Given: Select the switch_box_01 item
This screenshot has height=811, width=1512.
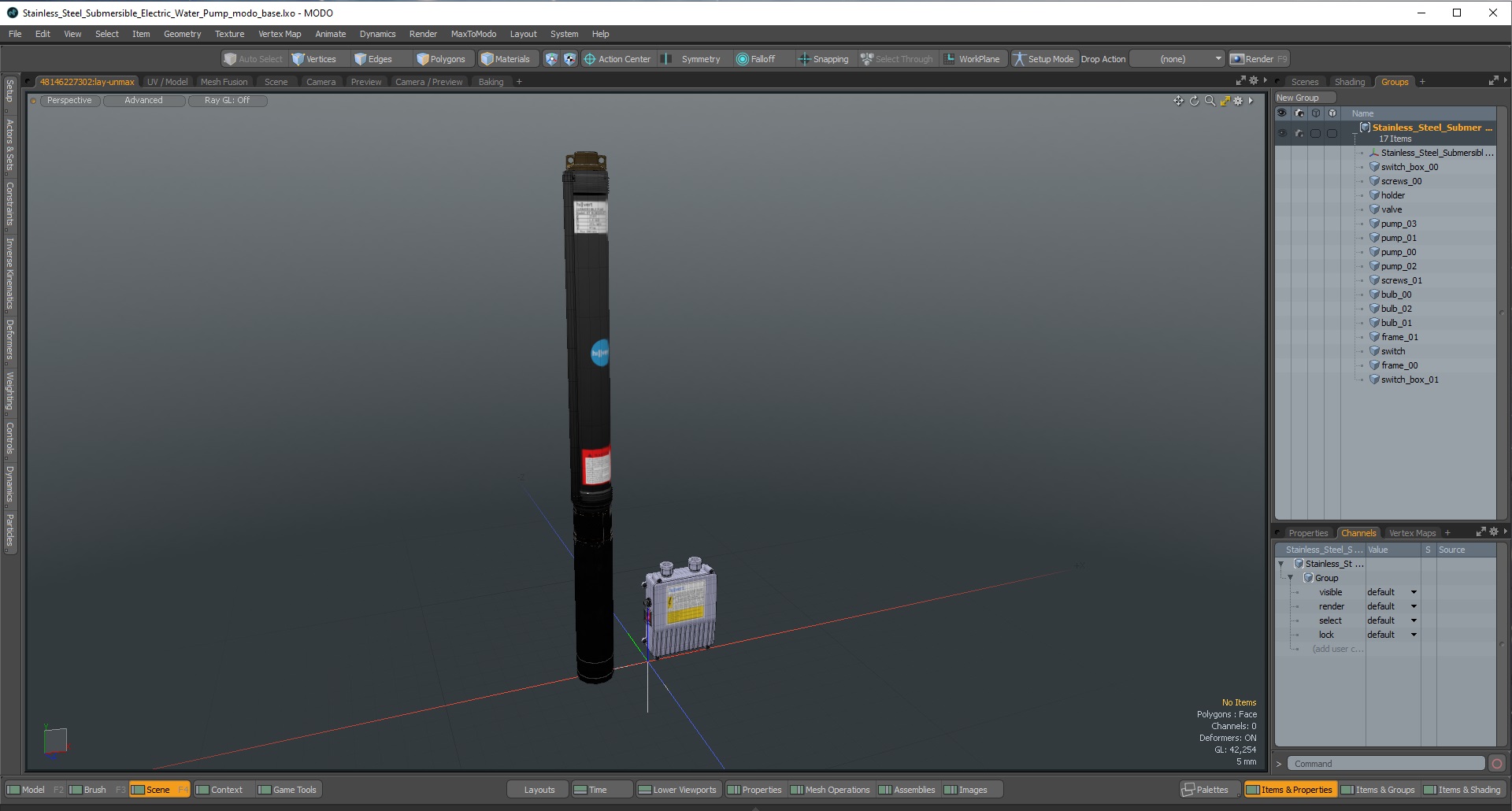Looking at the screenshot, I should pos(1409,380).
